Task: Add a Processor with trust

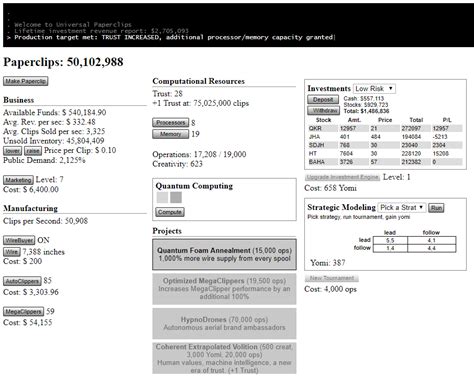Action: 171,122
